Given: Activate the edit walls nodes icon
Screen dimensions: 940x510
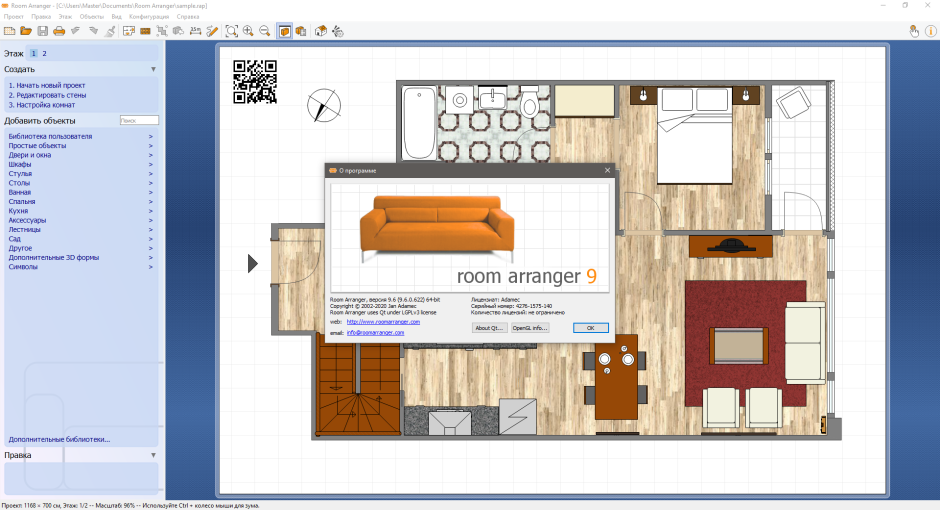Looking at the screenshot, I should (x=162, y=31).
